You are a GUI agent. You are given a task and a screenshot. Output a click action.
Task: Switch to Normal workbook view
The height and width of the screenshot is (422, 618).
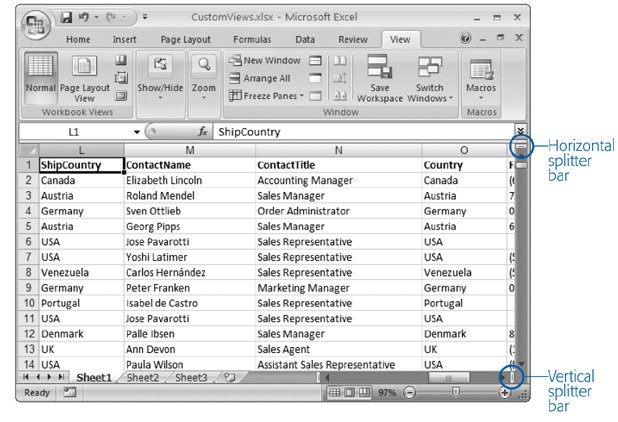40,78
